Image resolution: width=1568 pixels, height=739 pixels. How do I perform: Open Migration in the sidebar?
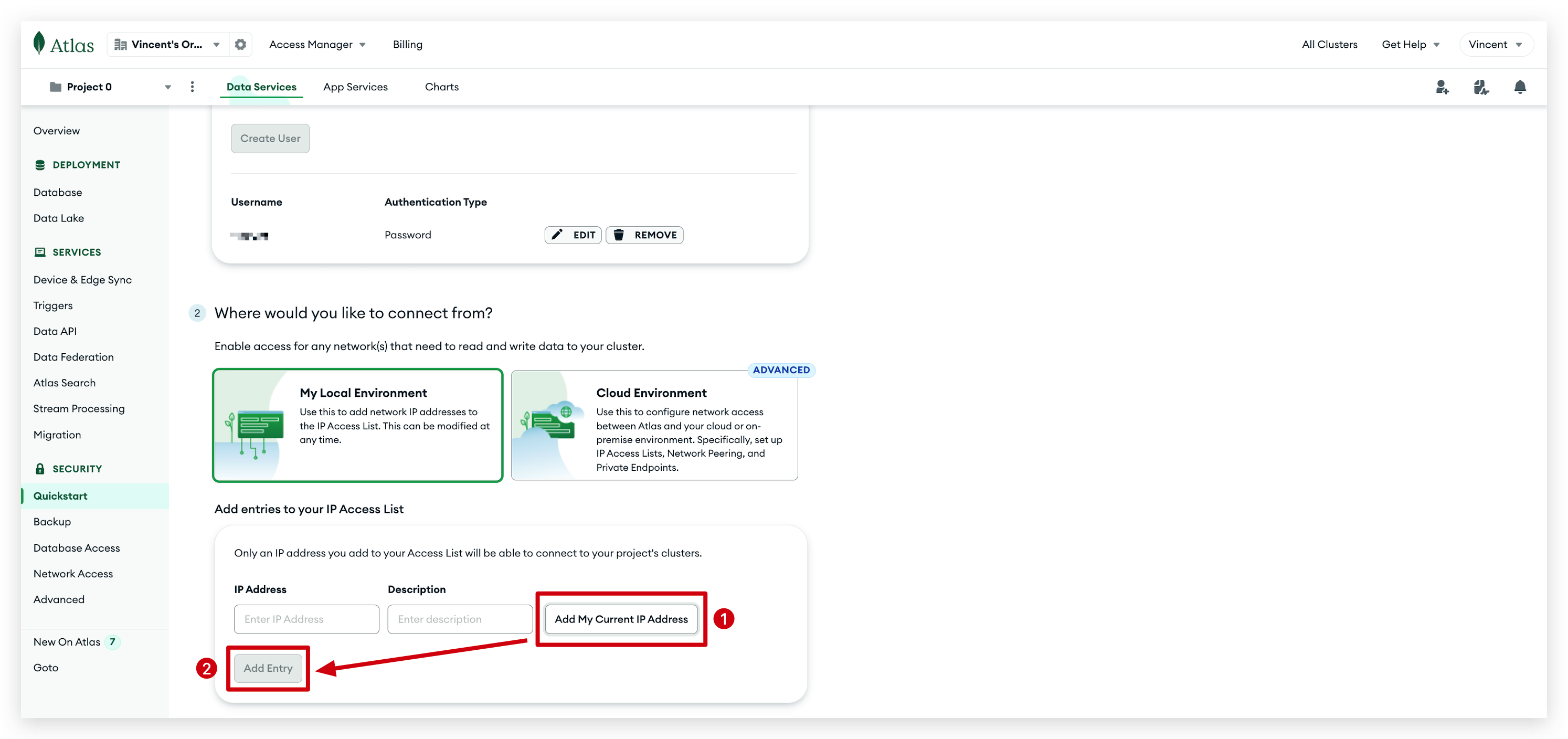pyautogui.click(x=57, y=435)
